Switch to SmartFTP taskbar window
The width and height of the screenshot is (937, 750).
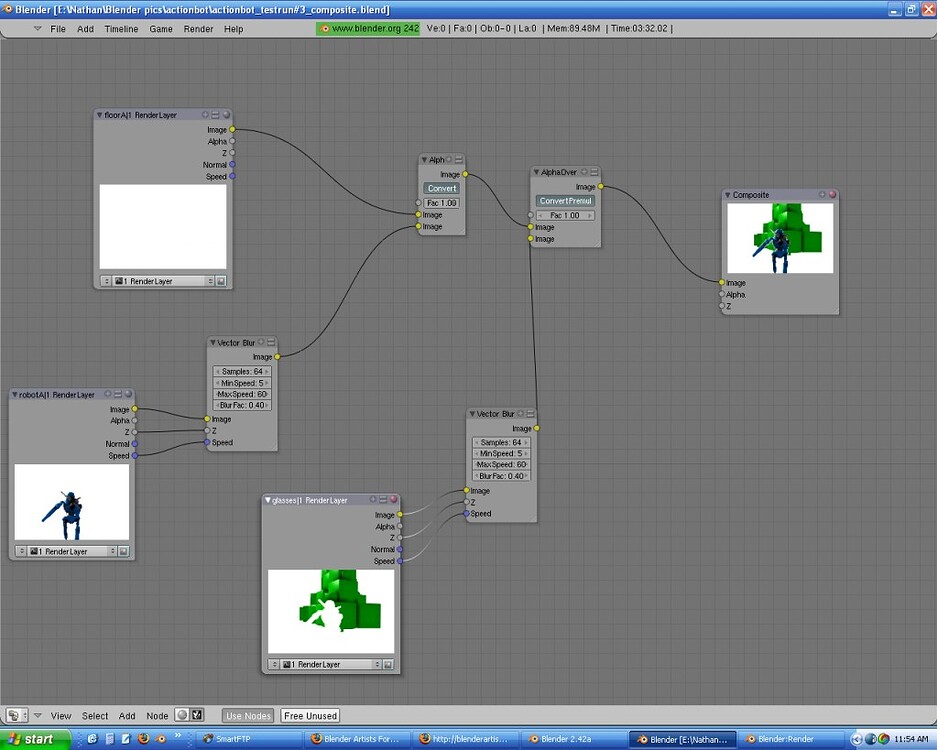pos(251,739)
